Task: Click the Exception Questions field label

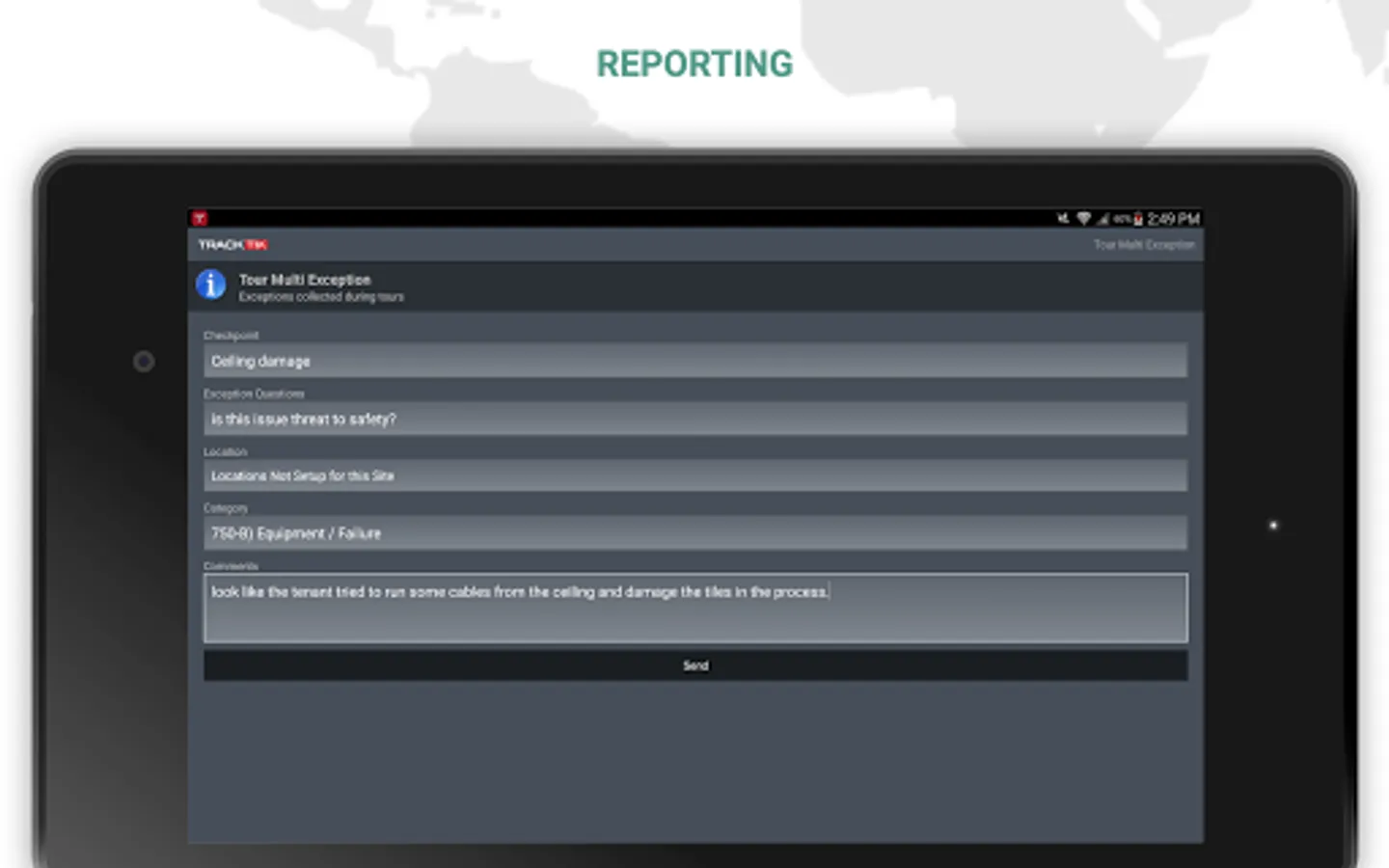Action: click(254, 393)
